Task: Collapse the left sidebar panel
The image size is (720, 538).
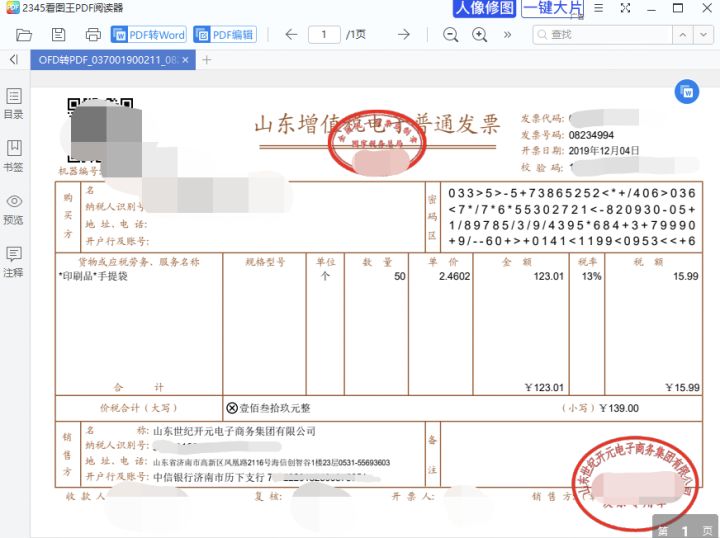Action: tap(14, 59)
